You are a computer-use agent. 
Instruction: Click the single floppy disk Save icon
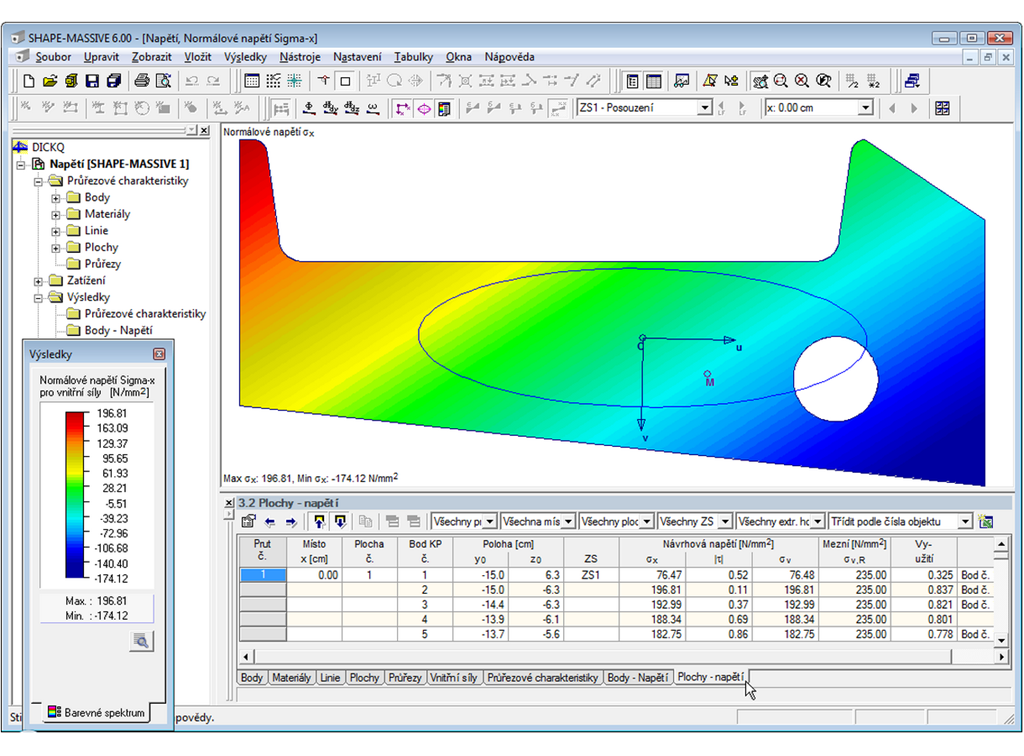coord(92,81)
